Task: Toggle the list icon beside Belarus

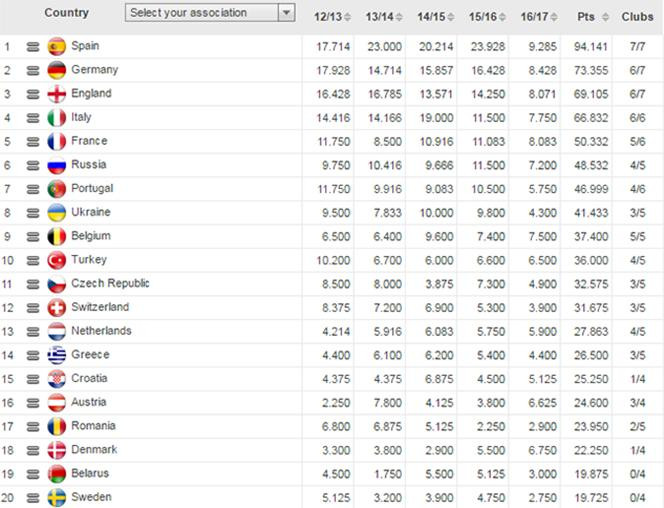Action: pyautogui.click(x=31, y=474)
